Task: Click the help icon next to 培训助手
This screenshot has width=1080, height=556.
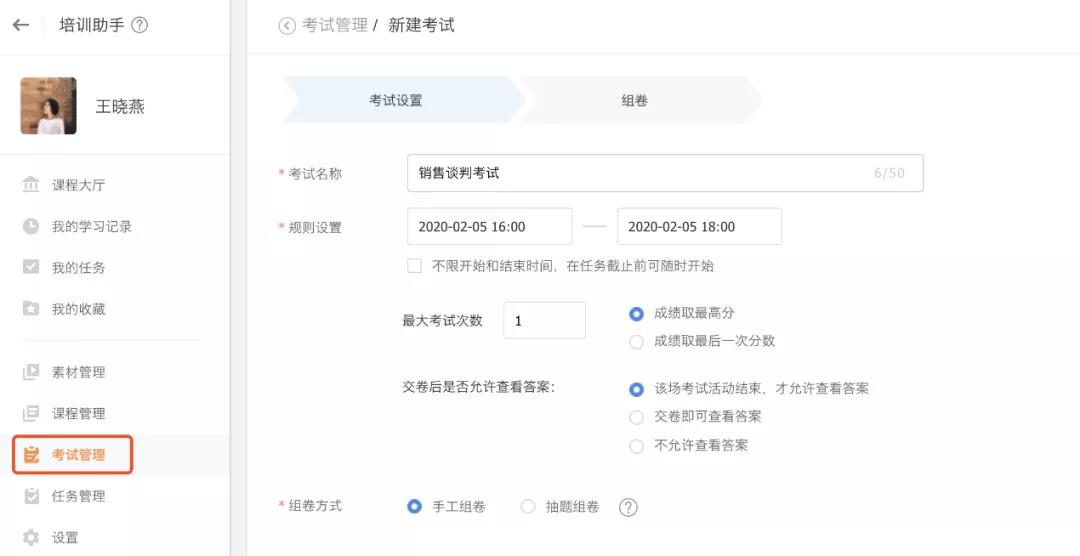Action: click(x=140, y=26)
